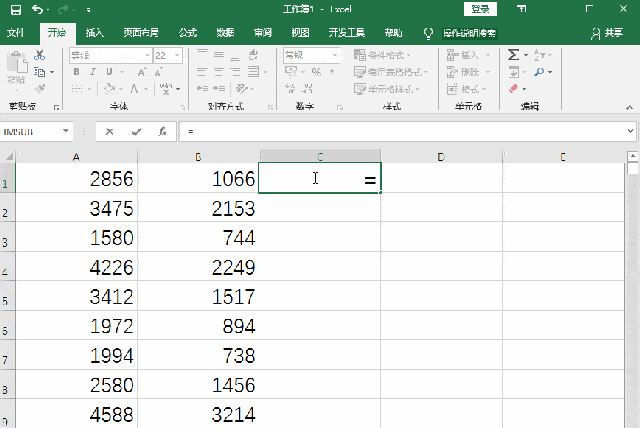Click the AutoSum sigma icon
640x428 pixels.
point(513,55)
